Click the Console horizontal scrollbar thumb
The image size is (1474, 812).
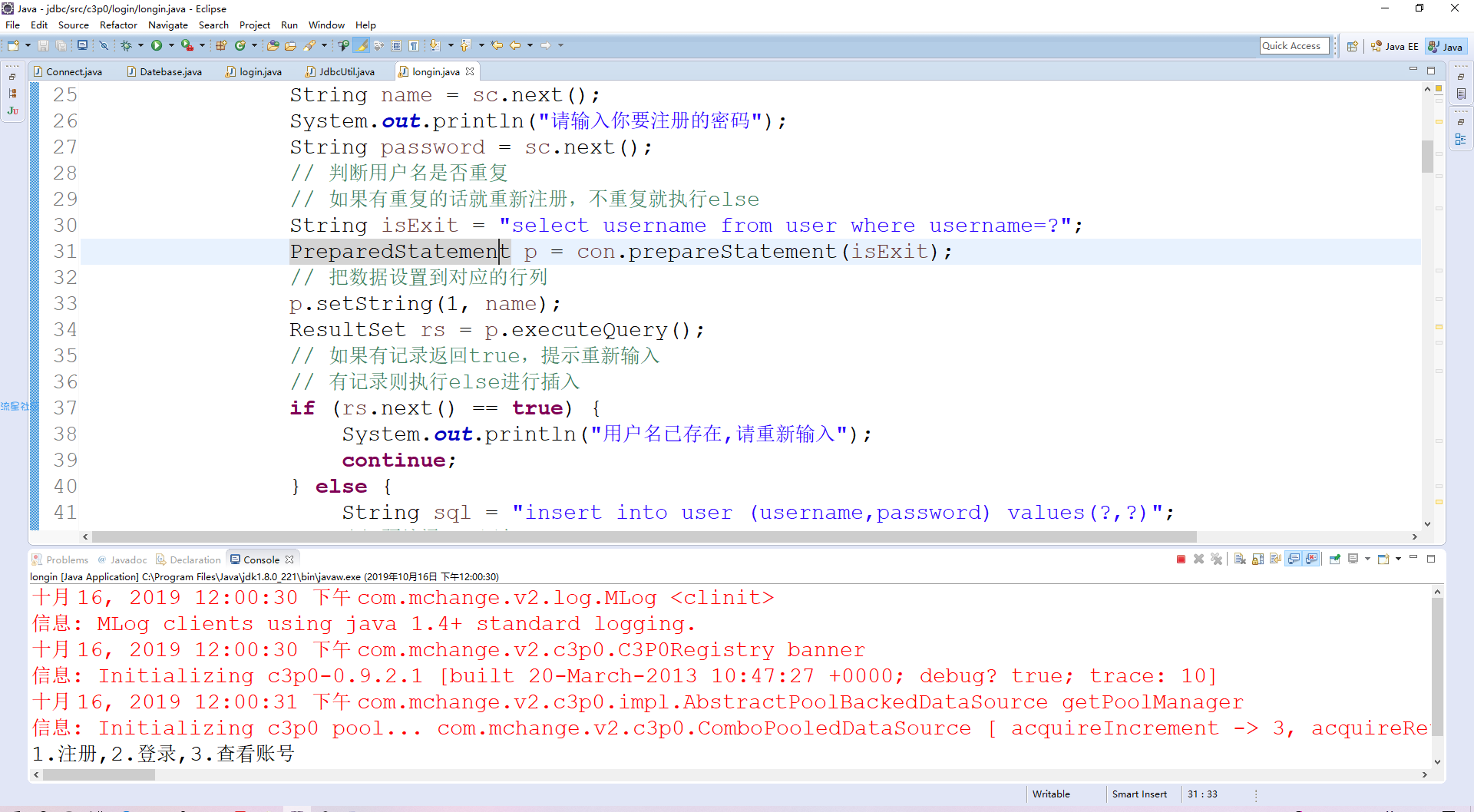(x=99, y=775)
